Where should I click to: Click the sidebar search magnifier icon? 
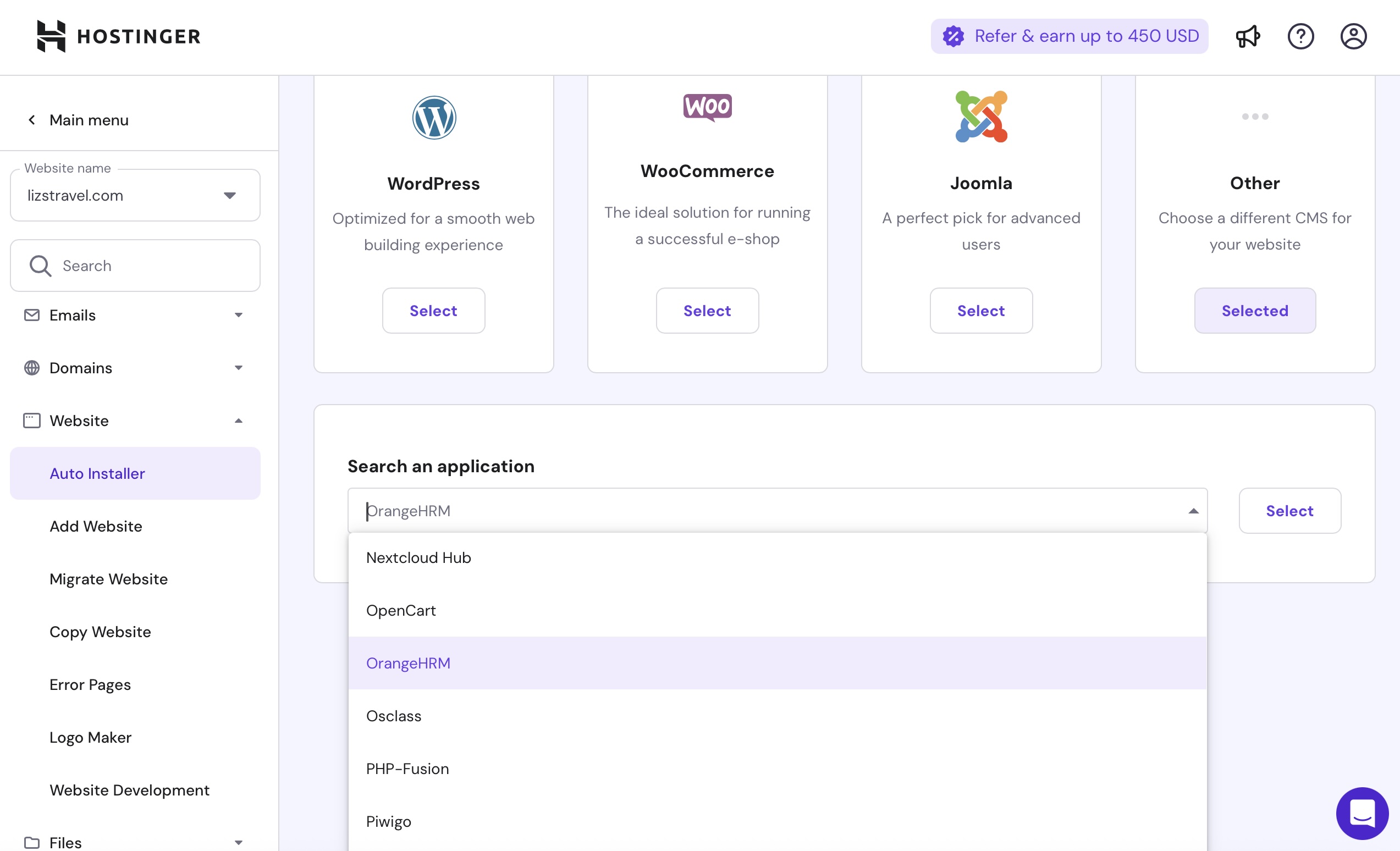point(40,266)
